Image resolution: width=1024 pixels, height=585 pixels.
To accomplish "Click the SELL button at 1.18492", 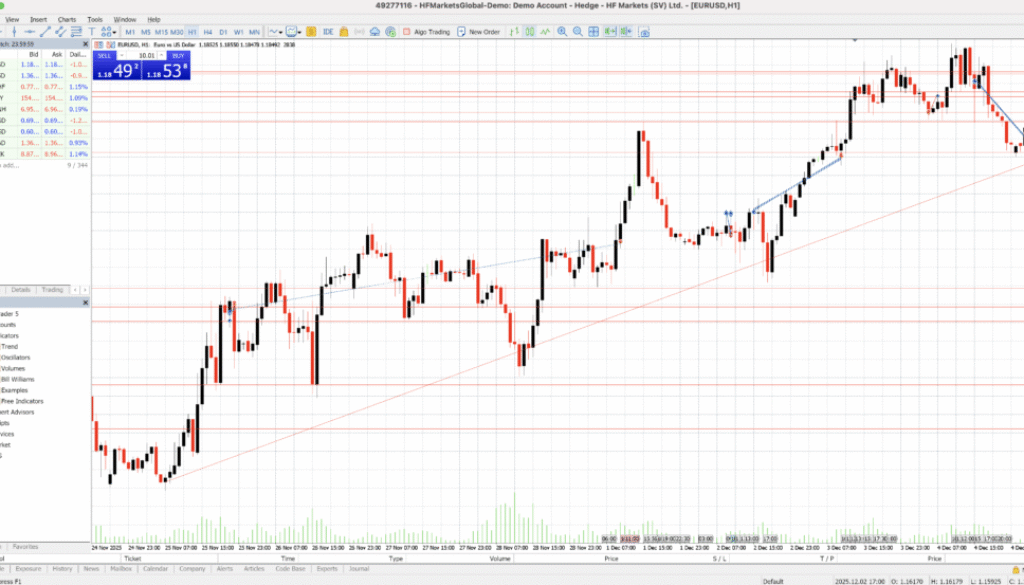I will [118, 70].
